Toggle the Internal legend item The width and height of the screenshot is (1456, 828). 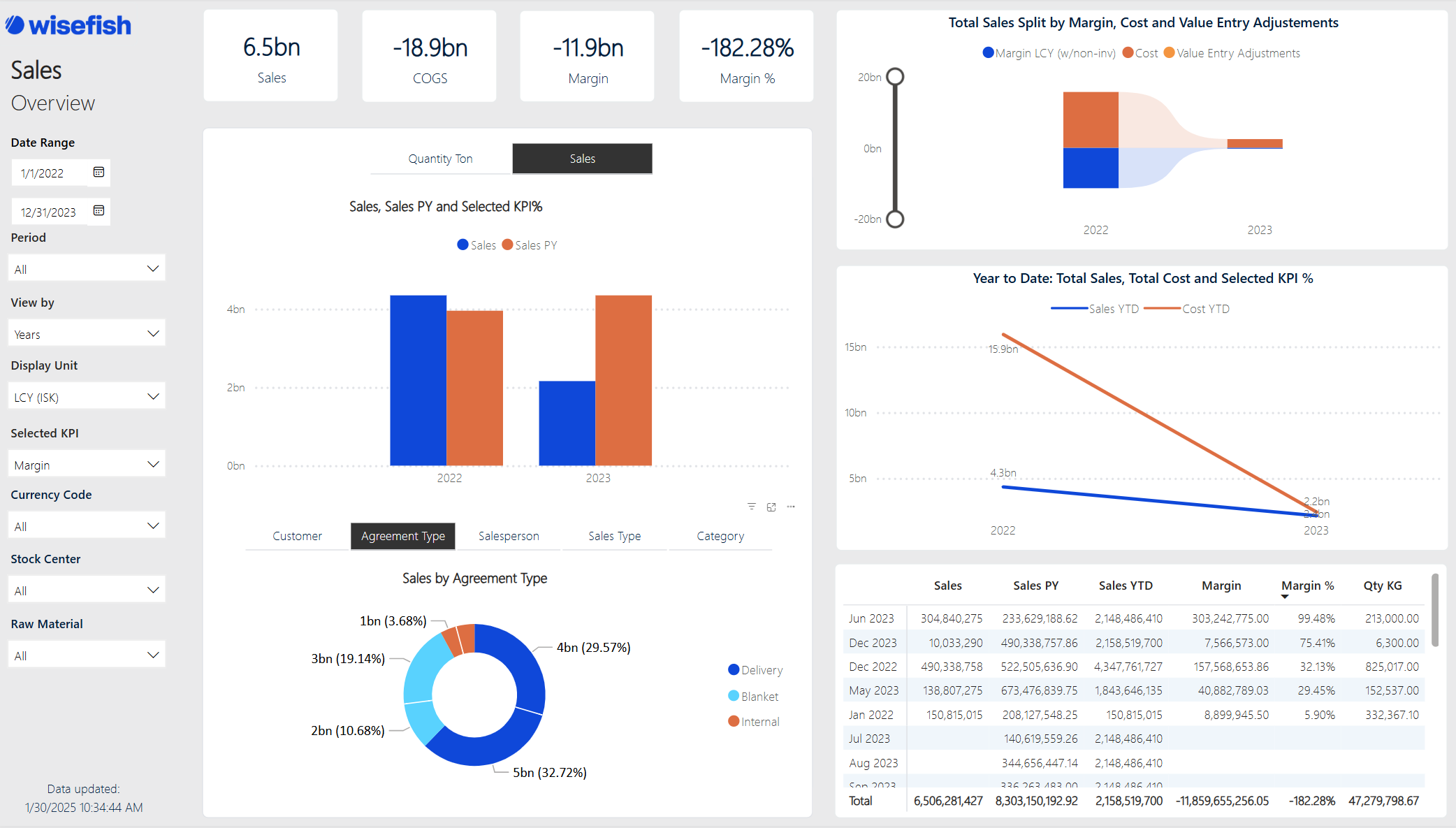click(x=753, y=722)
